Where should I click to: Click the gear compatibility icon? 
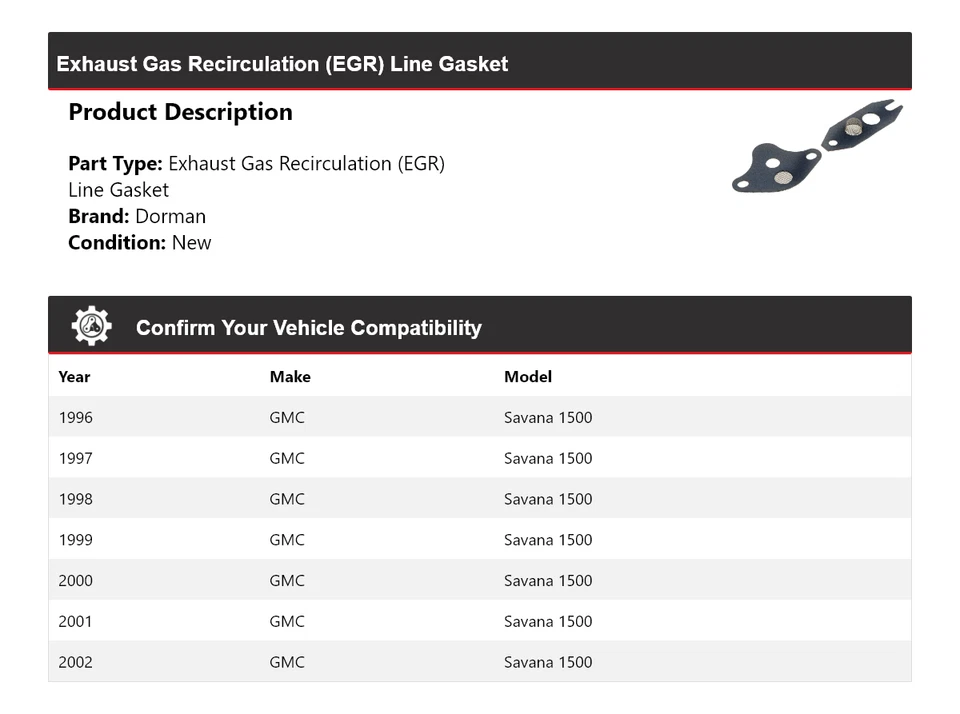[x=91, y=327]
